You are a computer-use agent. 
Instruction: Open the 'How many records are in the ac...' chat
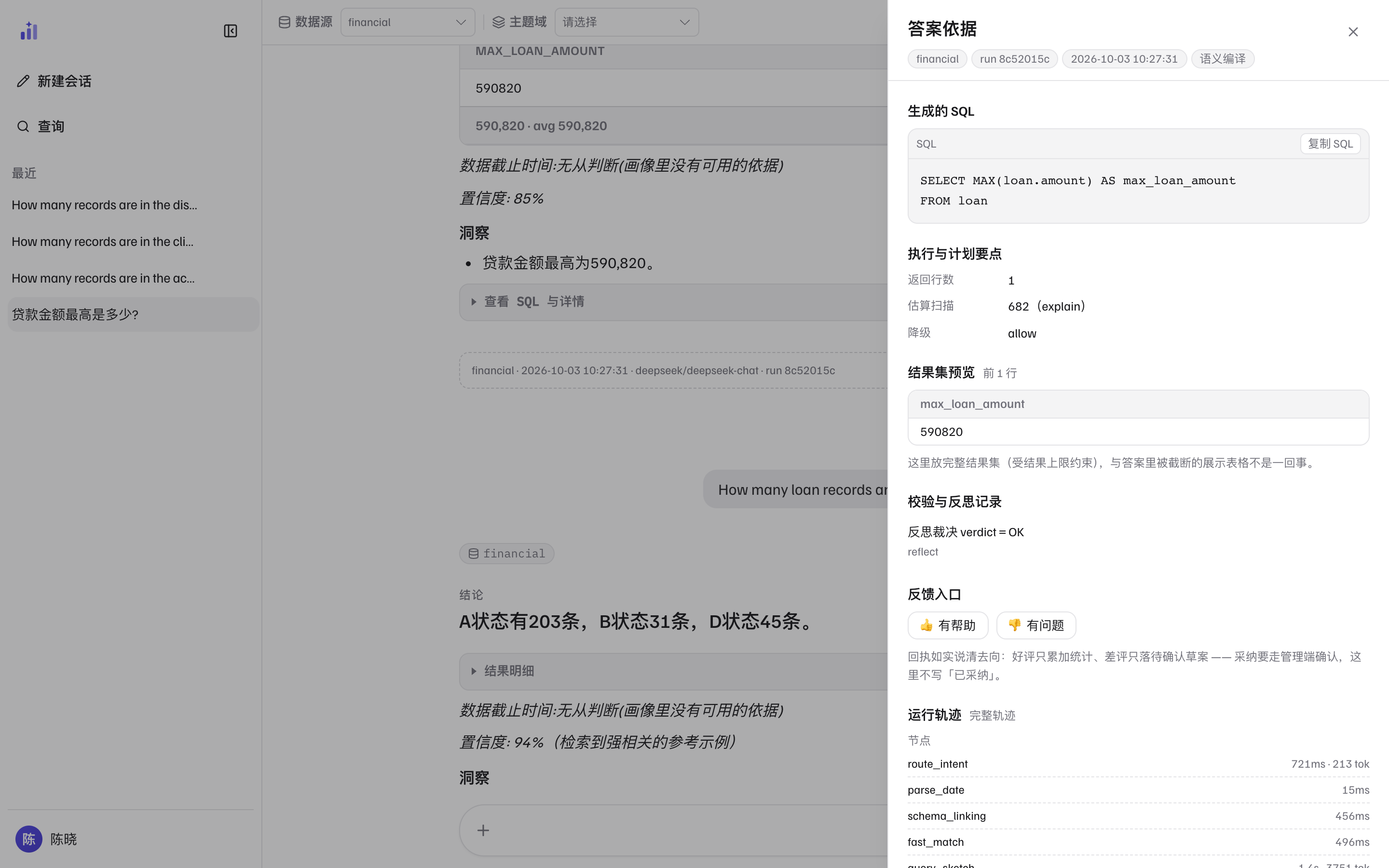(x=133, y=278)
